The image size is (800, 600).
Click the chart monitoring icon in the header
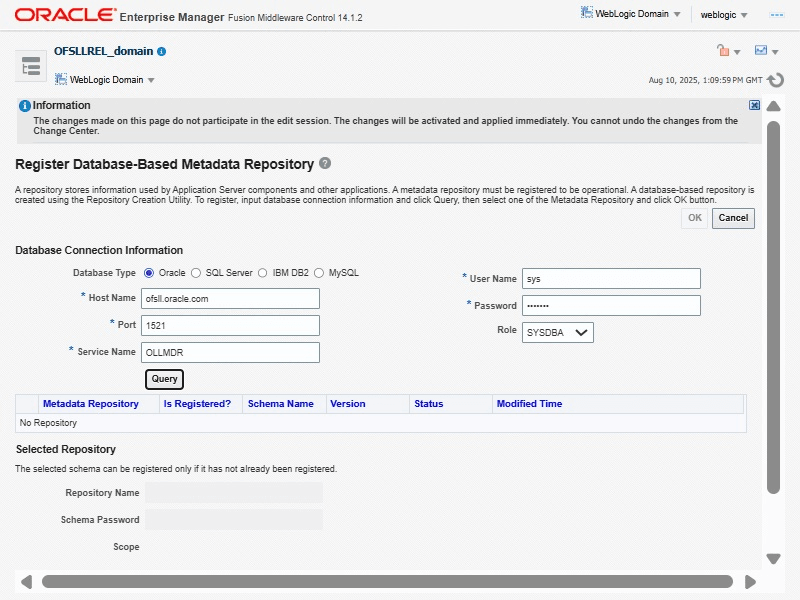[x=761, y=50]
